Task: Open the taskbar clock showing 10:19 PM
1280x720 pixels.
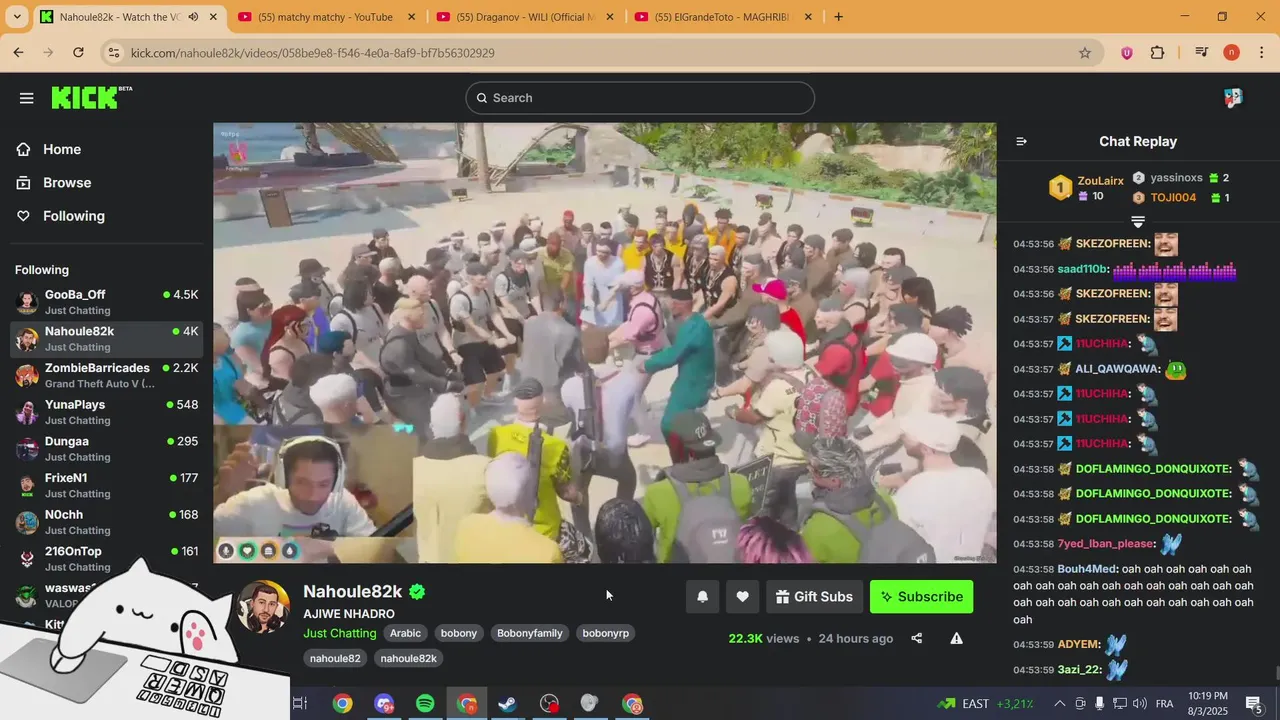Action: [1208, 704]
